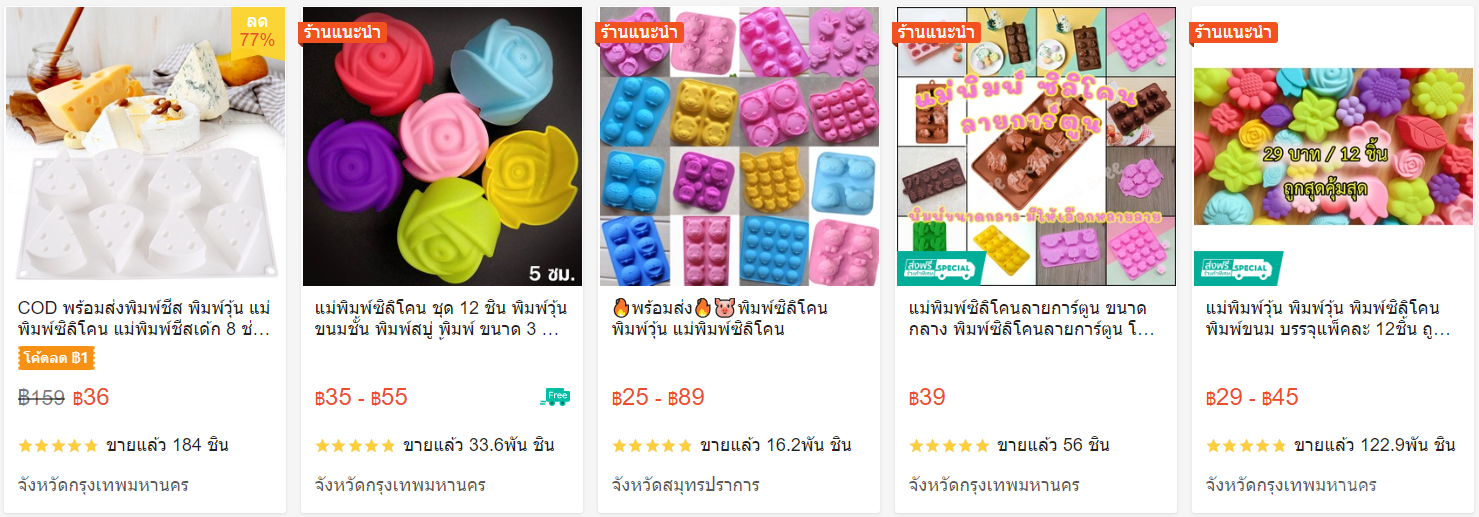
Task: Open the colorful rose molds image
Action: tap(442, 147)
